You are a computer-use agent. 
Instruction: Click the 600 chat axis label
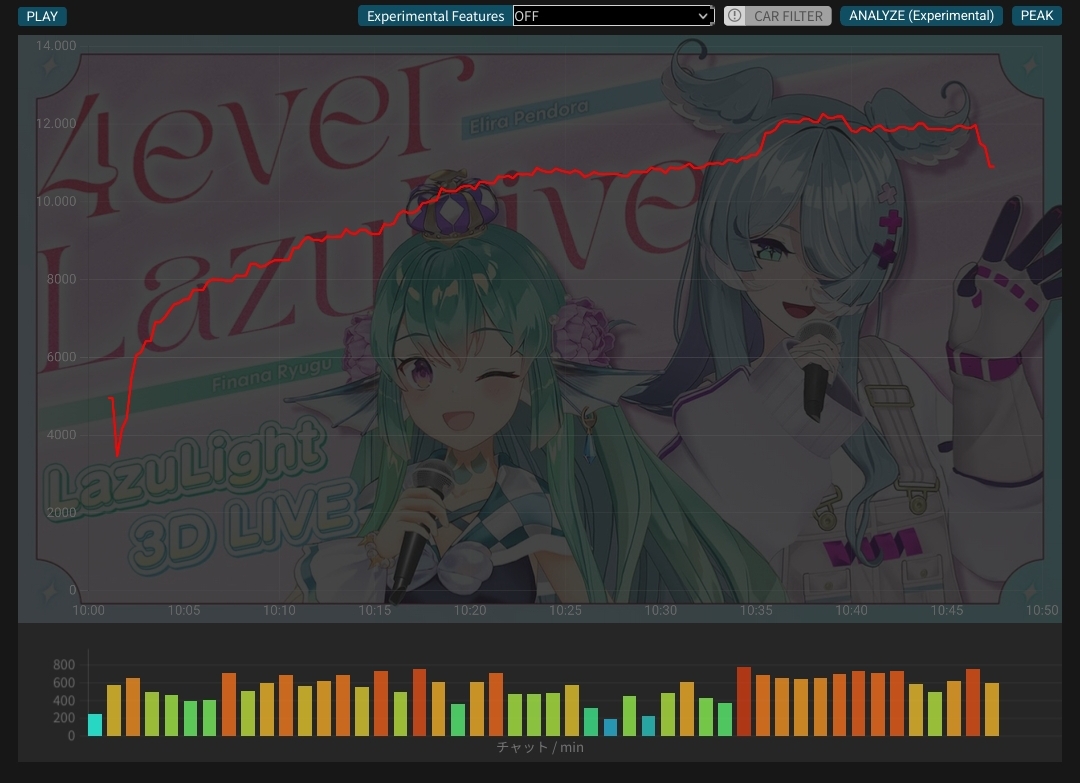[x=64, y=682]
